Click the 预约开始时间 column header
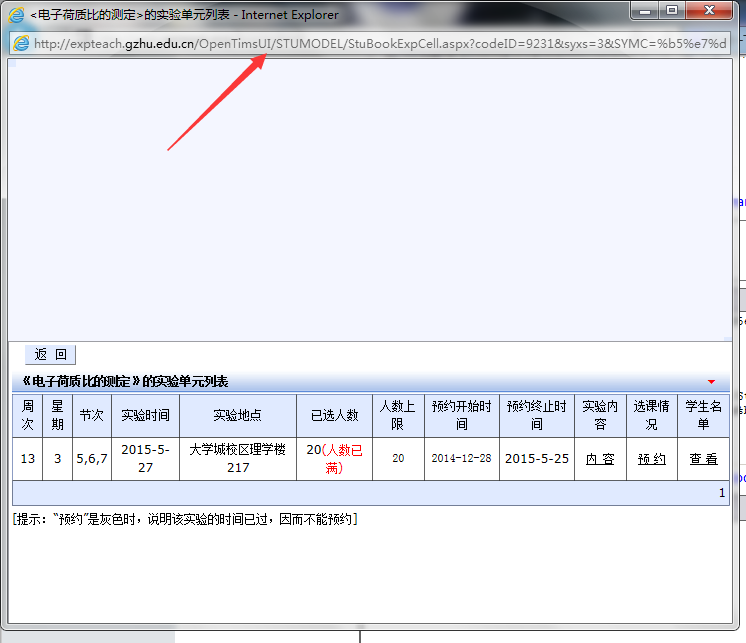This screenshot has width=746, height=643. (461, 415)
